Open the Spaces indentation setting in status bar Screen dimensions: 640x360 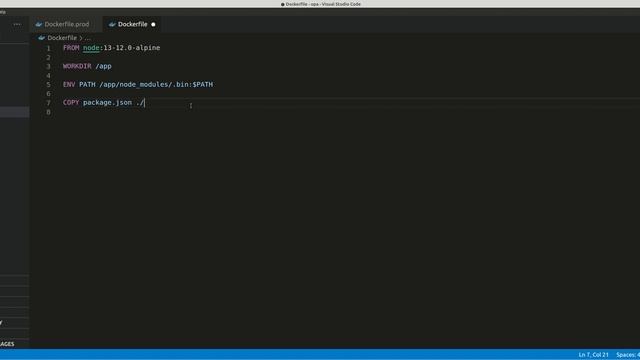point(628,355)
